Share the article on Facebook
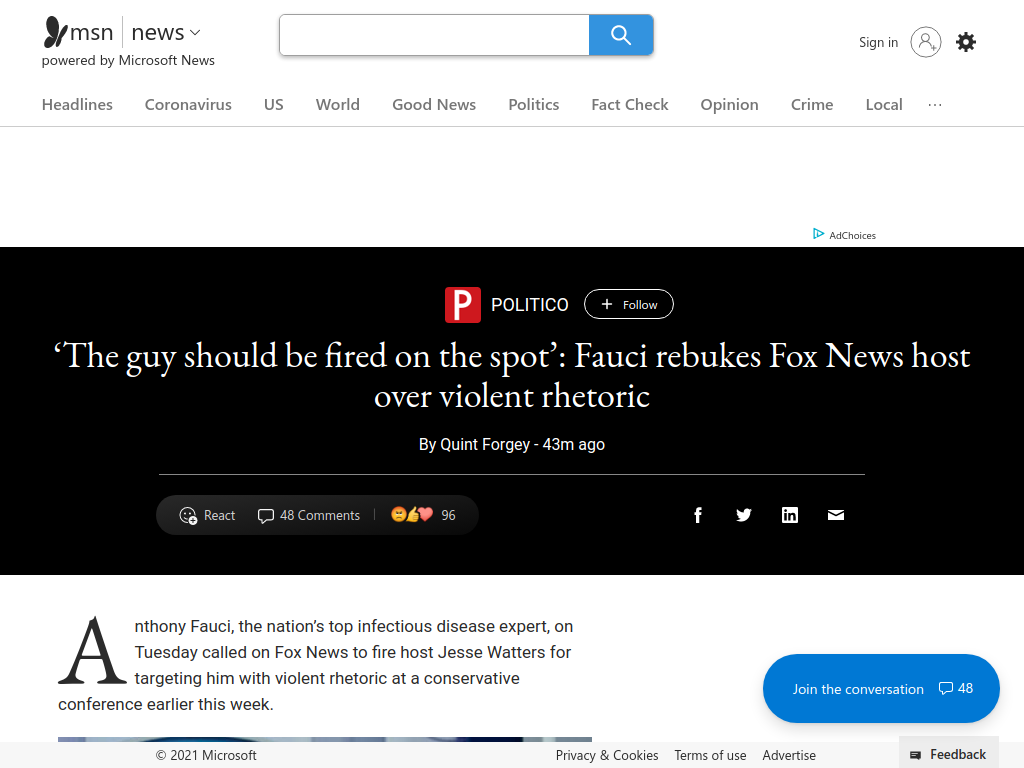Screen dimensions: 1024x768 (697, 515)
